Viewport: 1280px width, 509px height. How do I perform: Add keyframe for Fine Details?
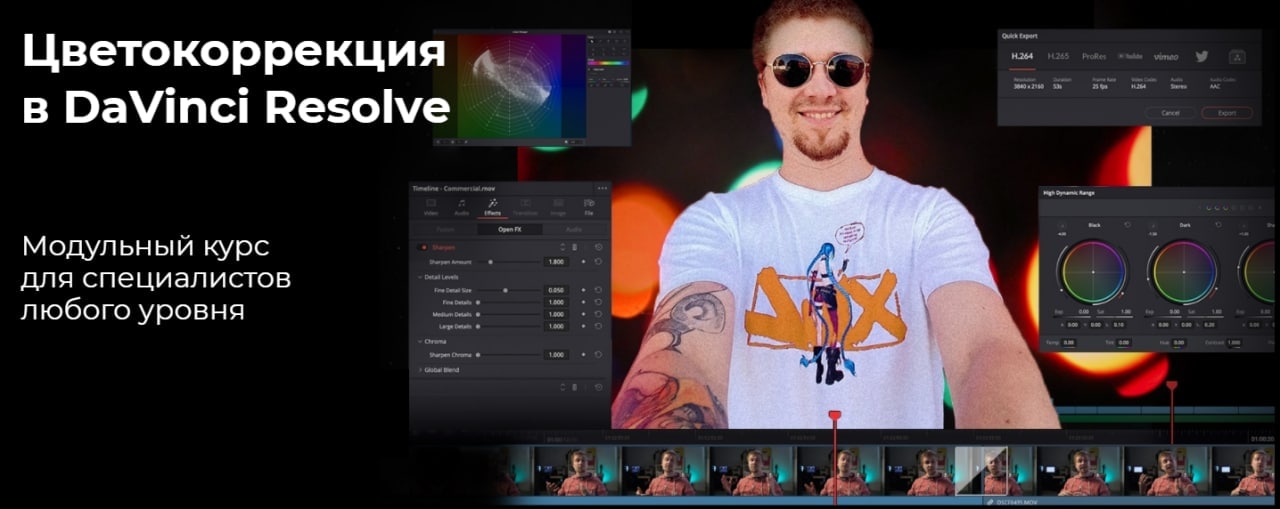(x=584, y=302)
